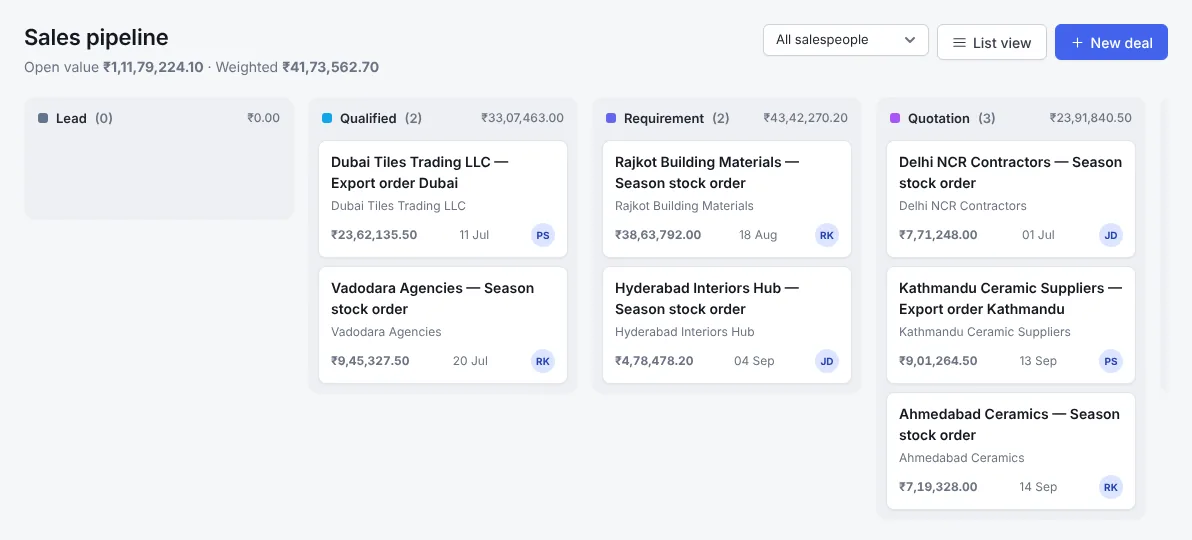This screenshot has height=540, width=1192.
Task: Click the deal amount ₹9,45,327.50
Action: coord(370,361)
